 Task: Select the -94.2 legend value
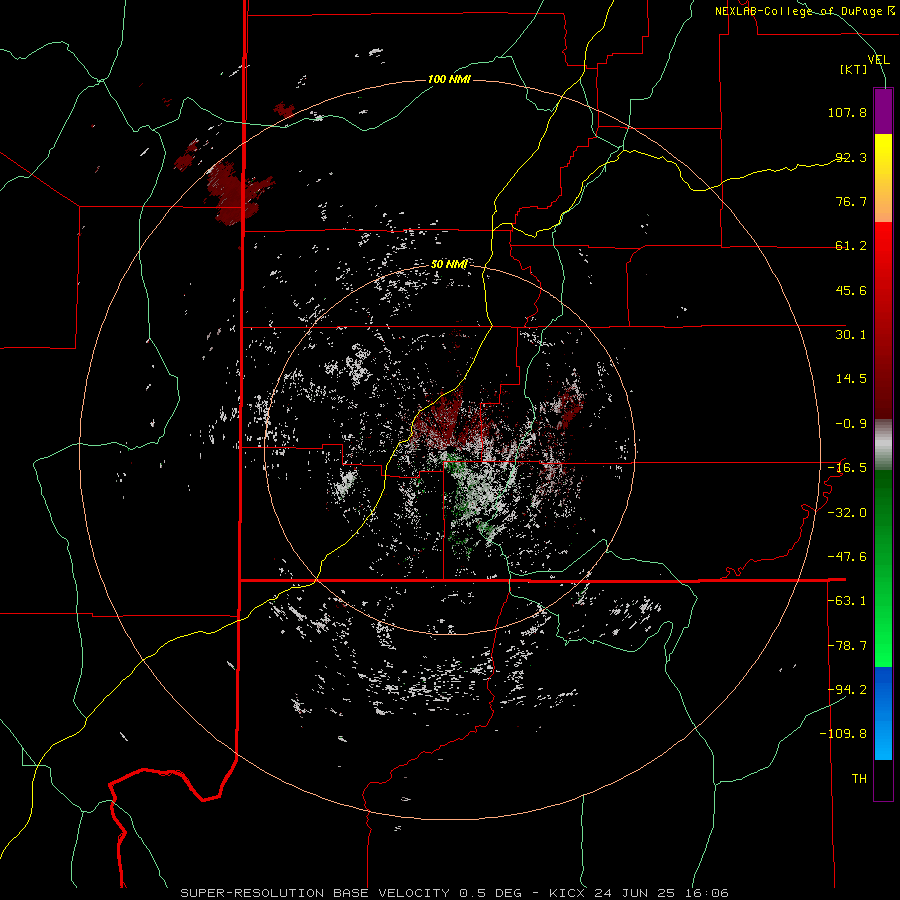[x=847, y=690]
